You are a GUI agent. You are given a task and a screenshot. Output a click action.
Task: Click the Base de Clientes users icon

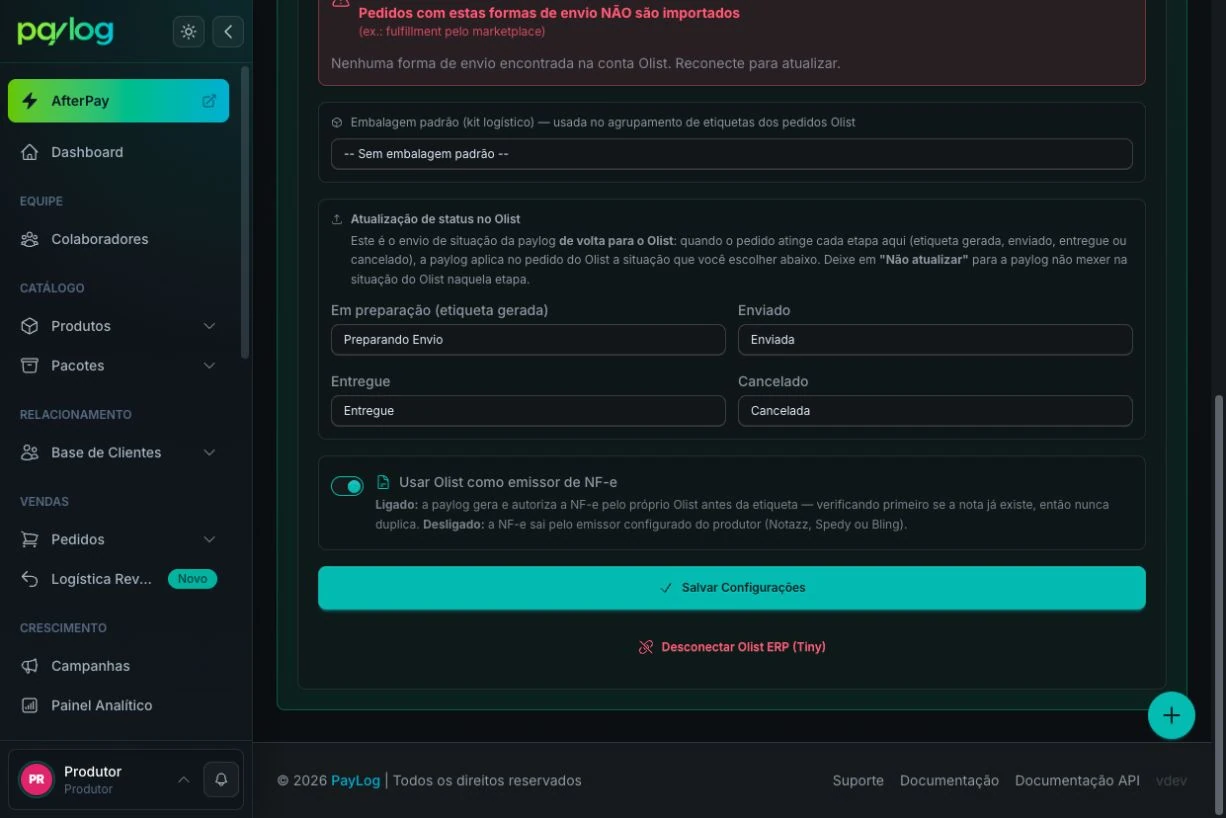(x=30, y=453)
